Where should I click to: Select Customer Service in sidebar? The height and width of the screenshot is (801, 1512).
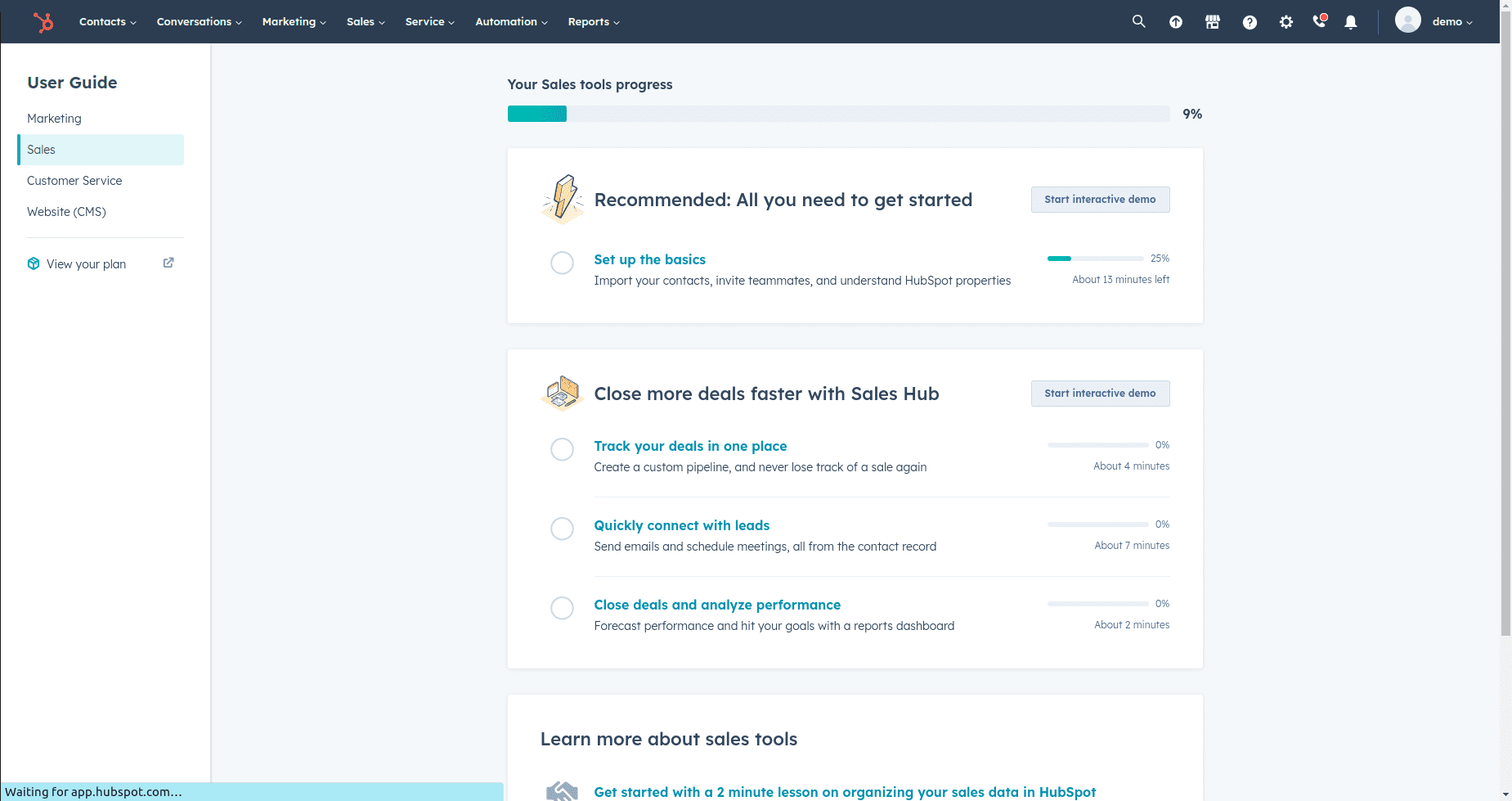coord(101,181)
